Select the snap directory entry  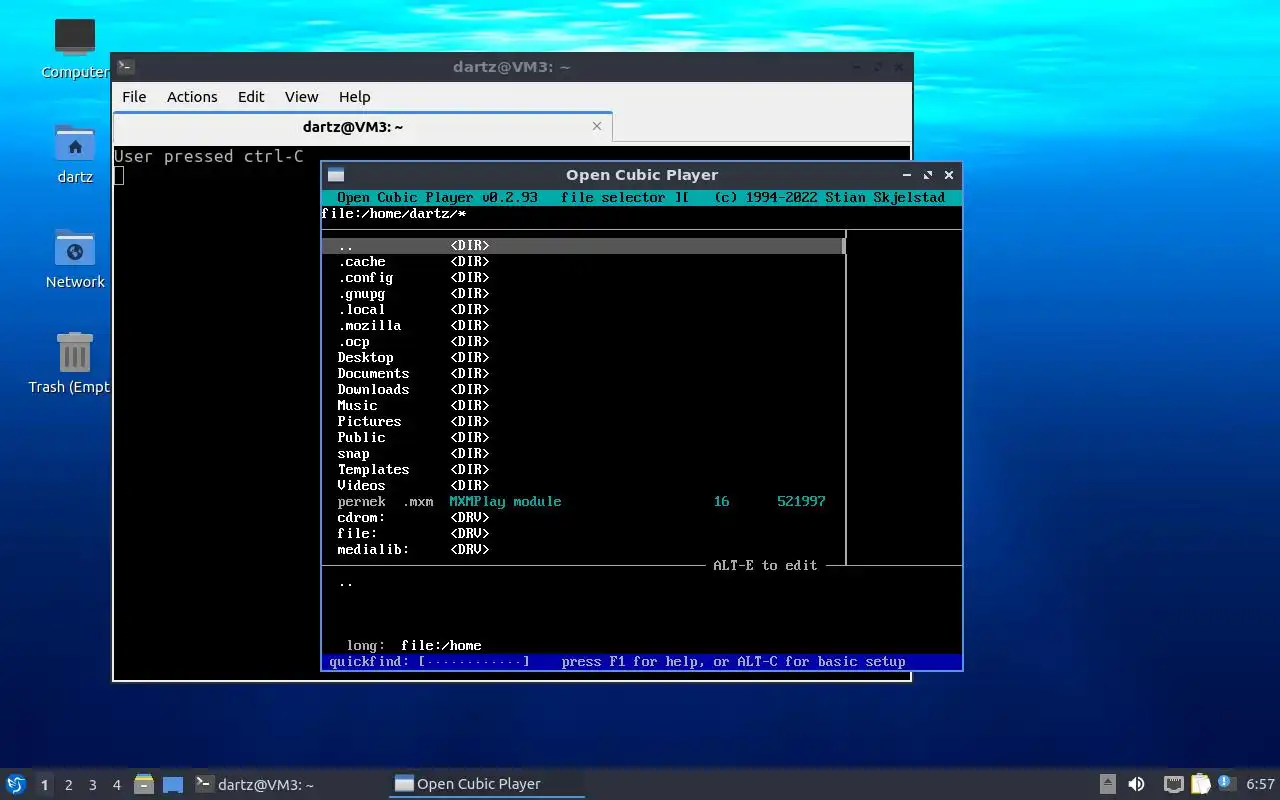583,454
